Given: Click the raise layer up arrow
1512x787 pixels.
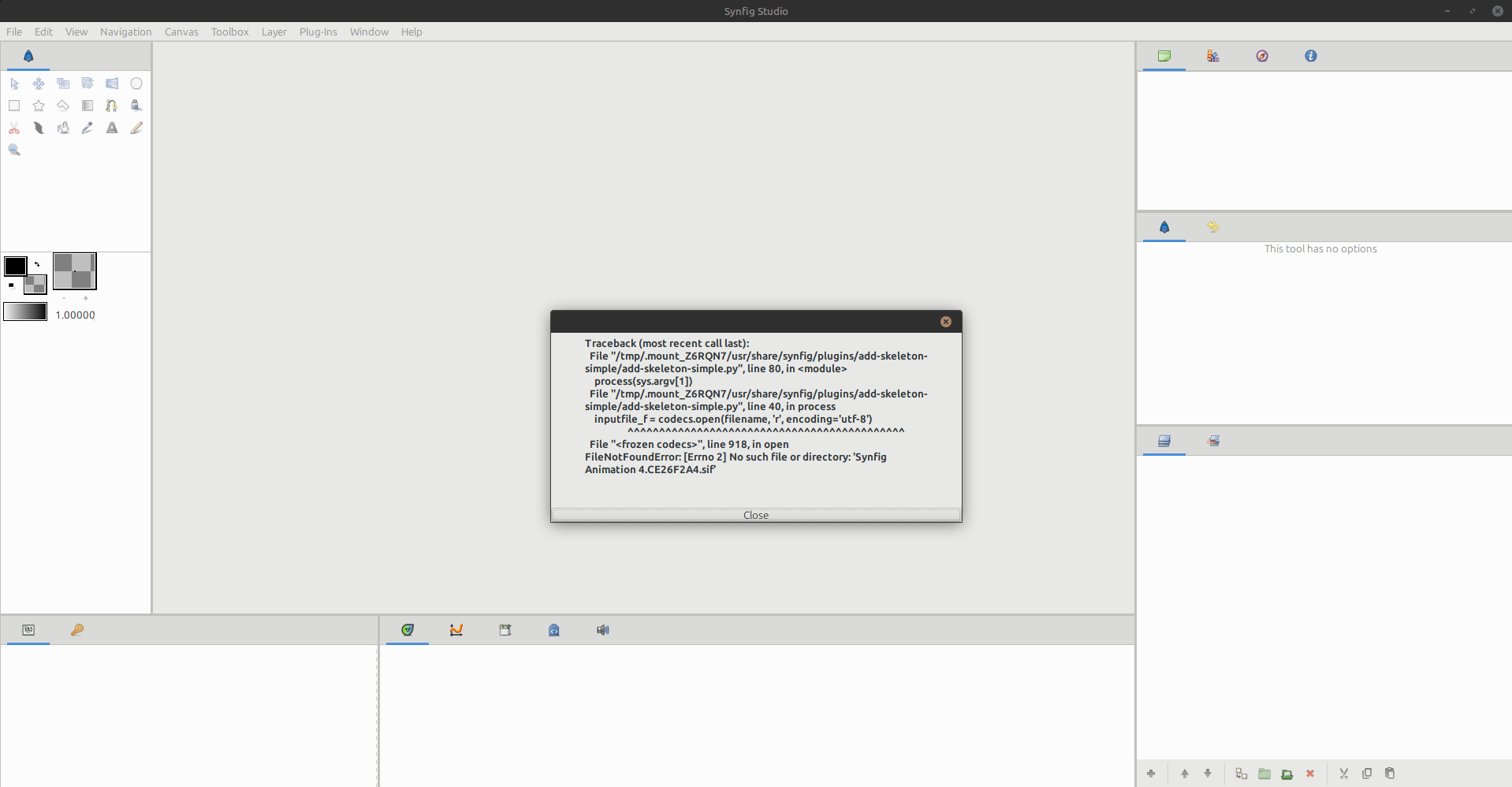Looking at the screenshot, I should [x=1185, y=774].
